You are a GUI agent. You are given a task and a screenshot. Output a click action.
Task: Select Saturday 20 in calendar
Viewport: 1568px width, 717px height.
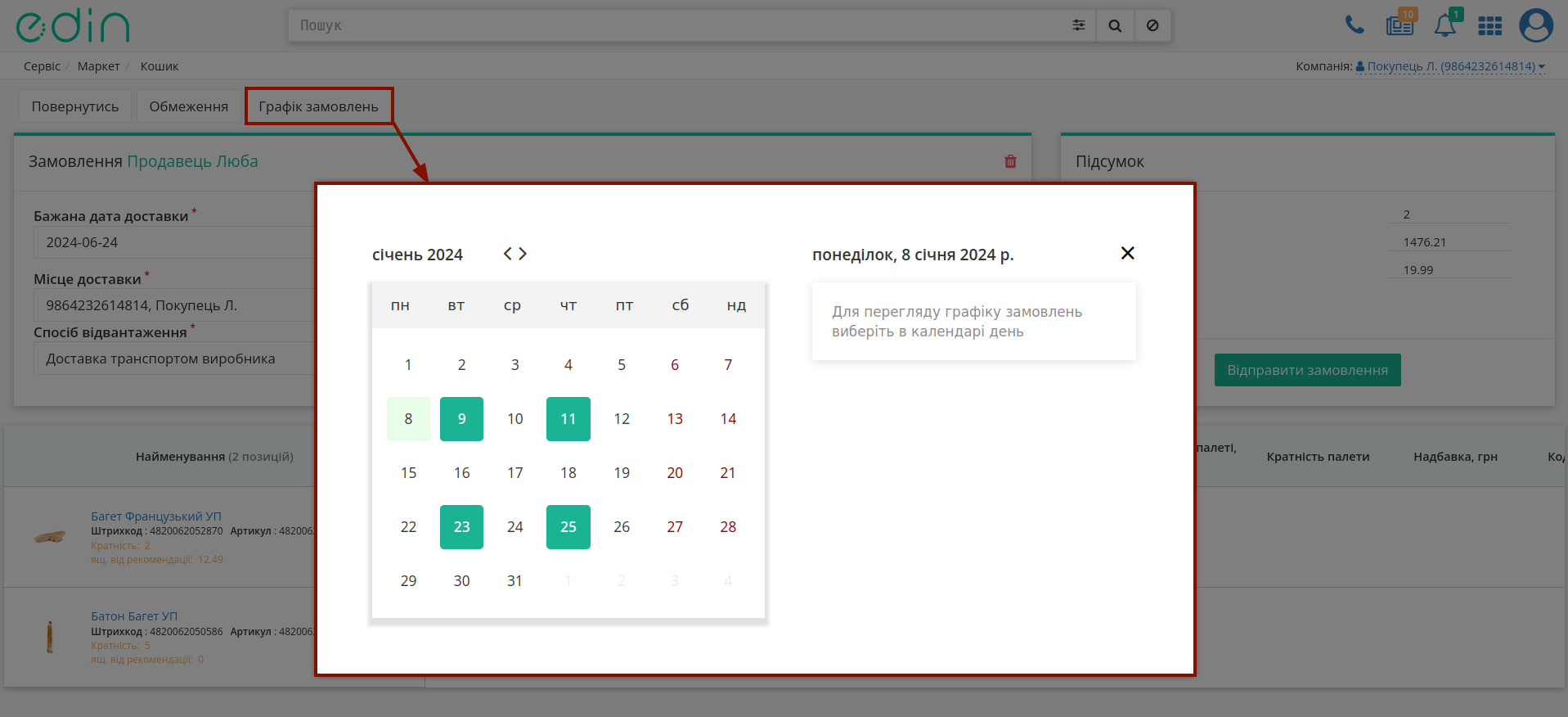(675, 473)
